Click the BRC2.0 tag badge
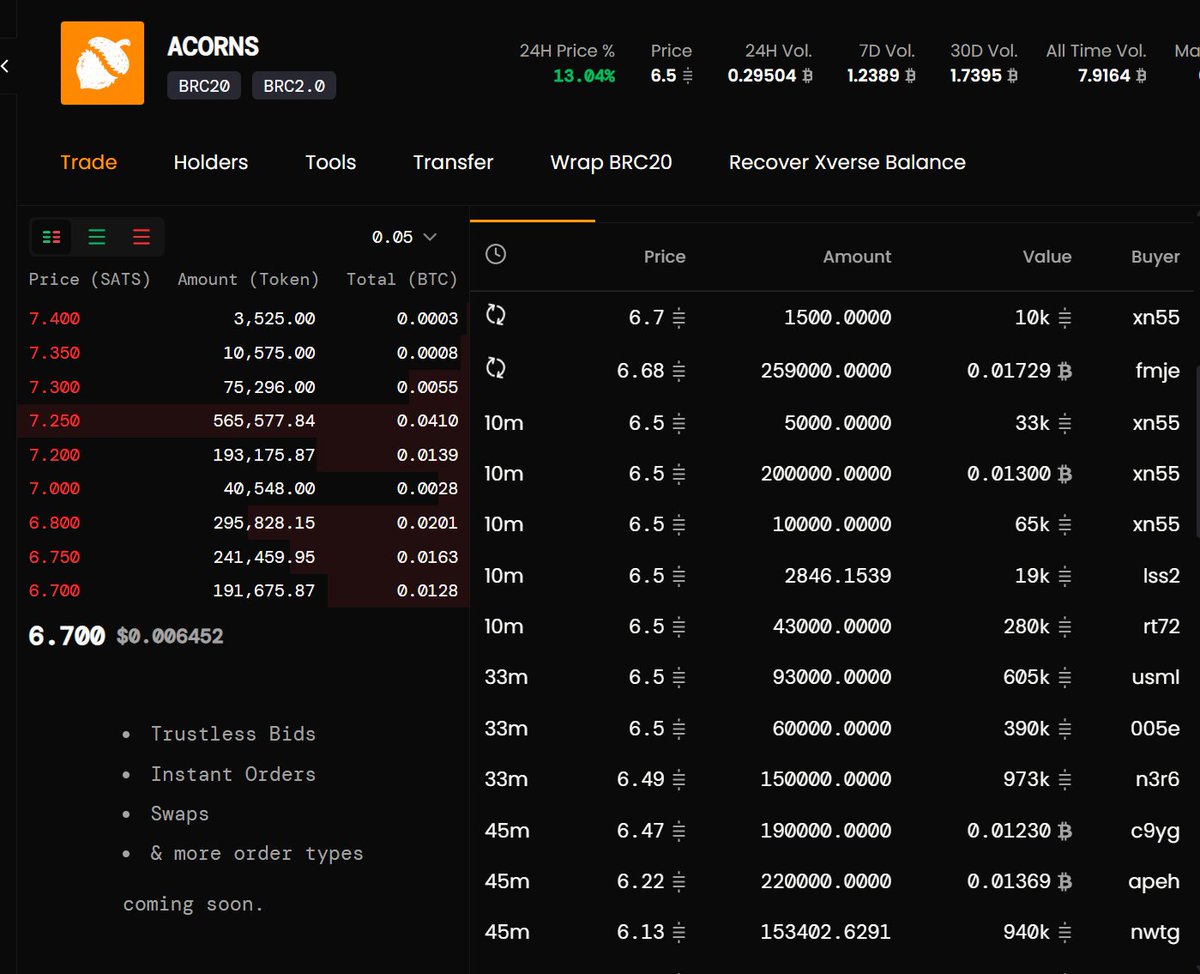 [x=294, y=86]
